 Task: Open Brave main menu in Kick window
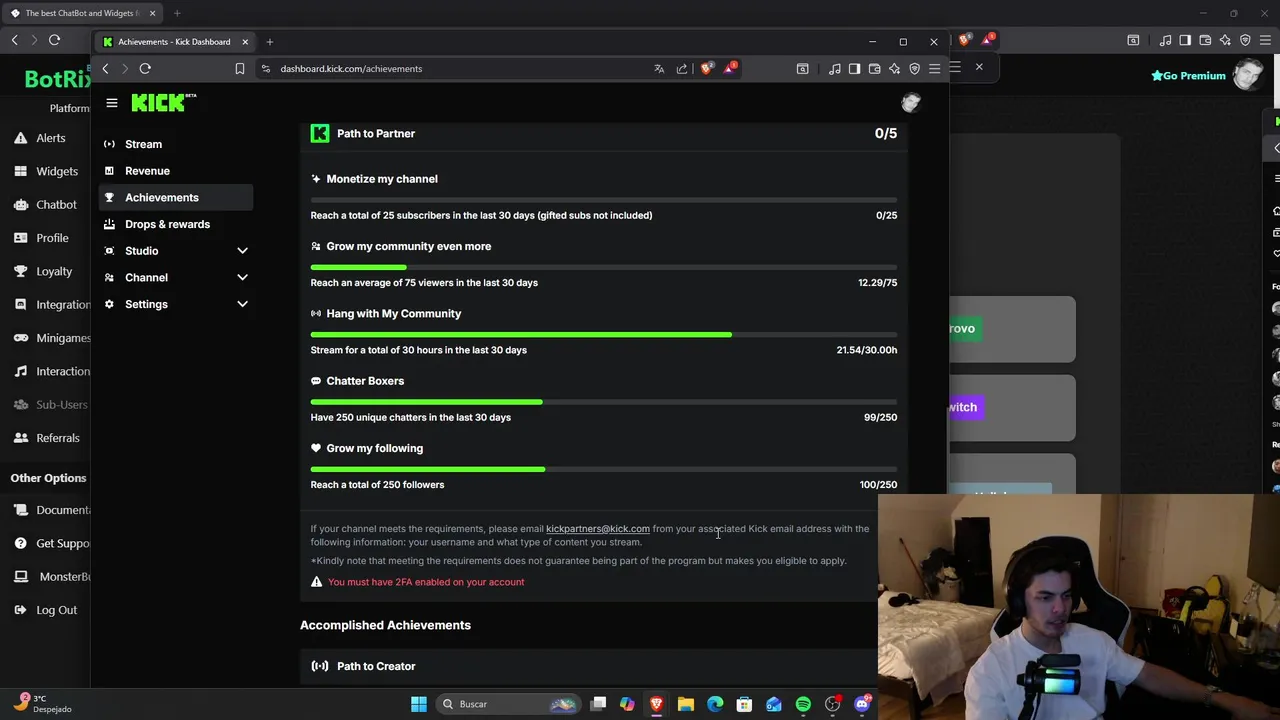pos(934,69)
